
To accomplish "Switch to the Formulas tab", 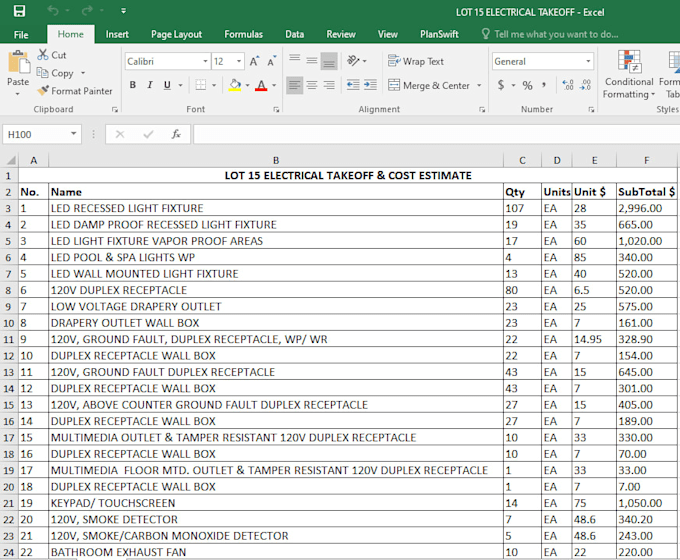I will tap(243, 34).
